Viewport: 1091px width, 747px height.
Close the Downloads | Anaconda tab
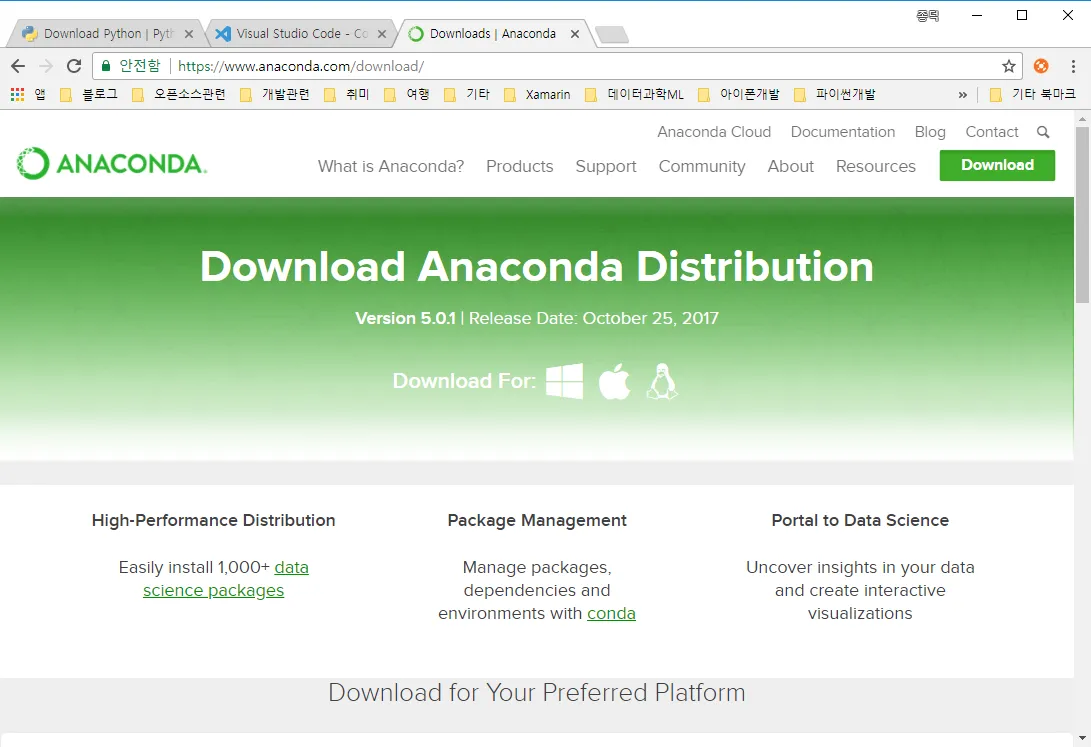pos(575,33)
